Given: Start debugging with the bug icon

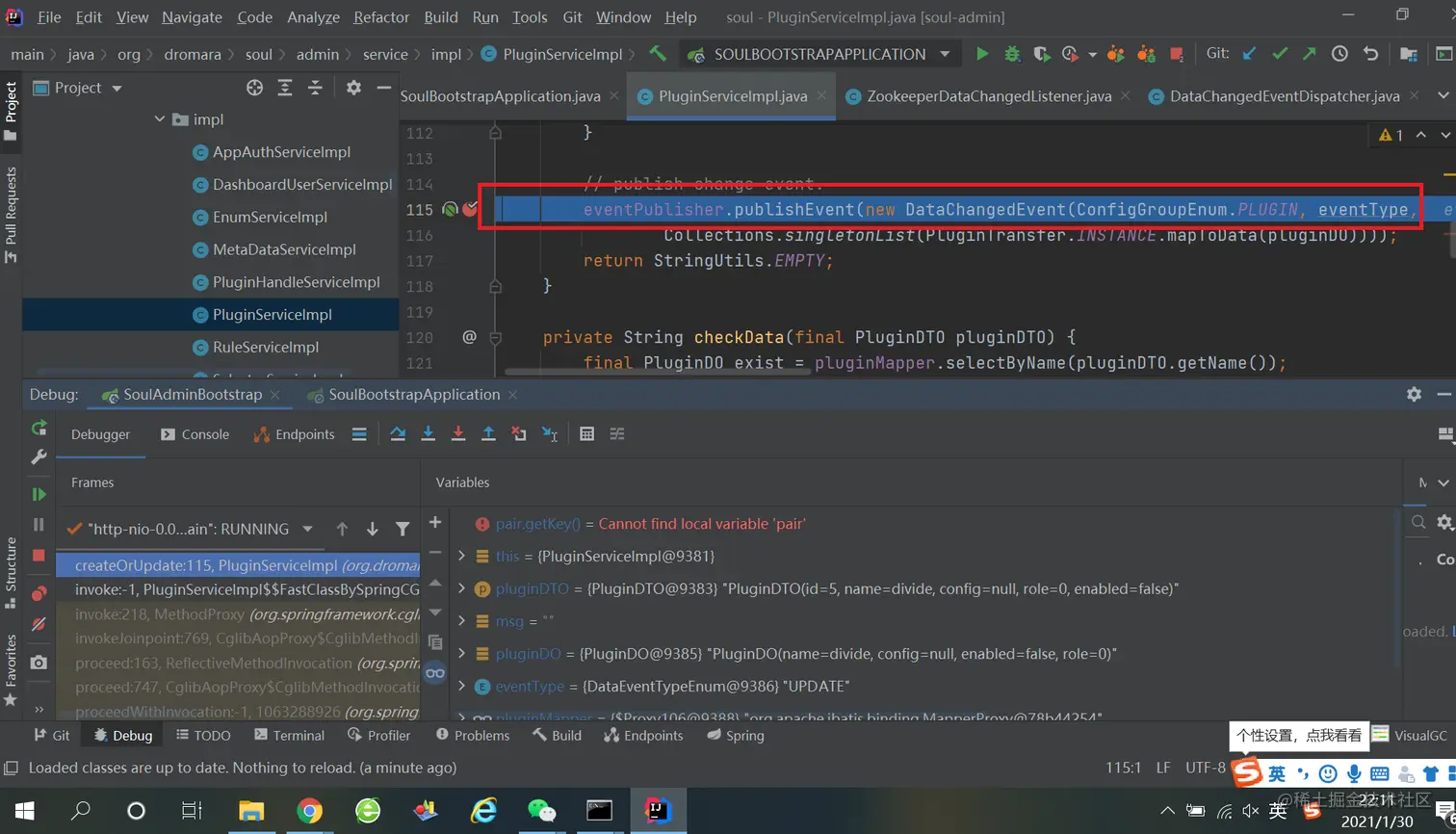Looking at the screenshot, I should 1012,54.
